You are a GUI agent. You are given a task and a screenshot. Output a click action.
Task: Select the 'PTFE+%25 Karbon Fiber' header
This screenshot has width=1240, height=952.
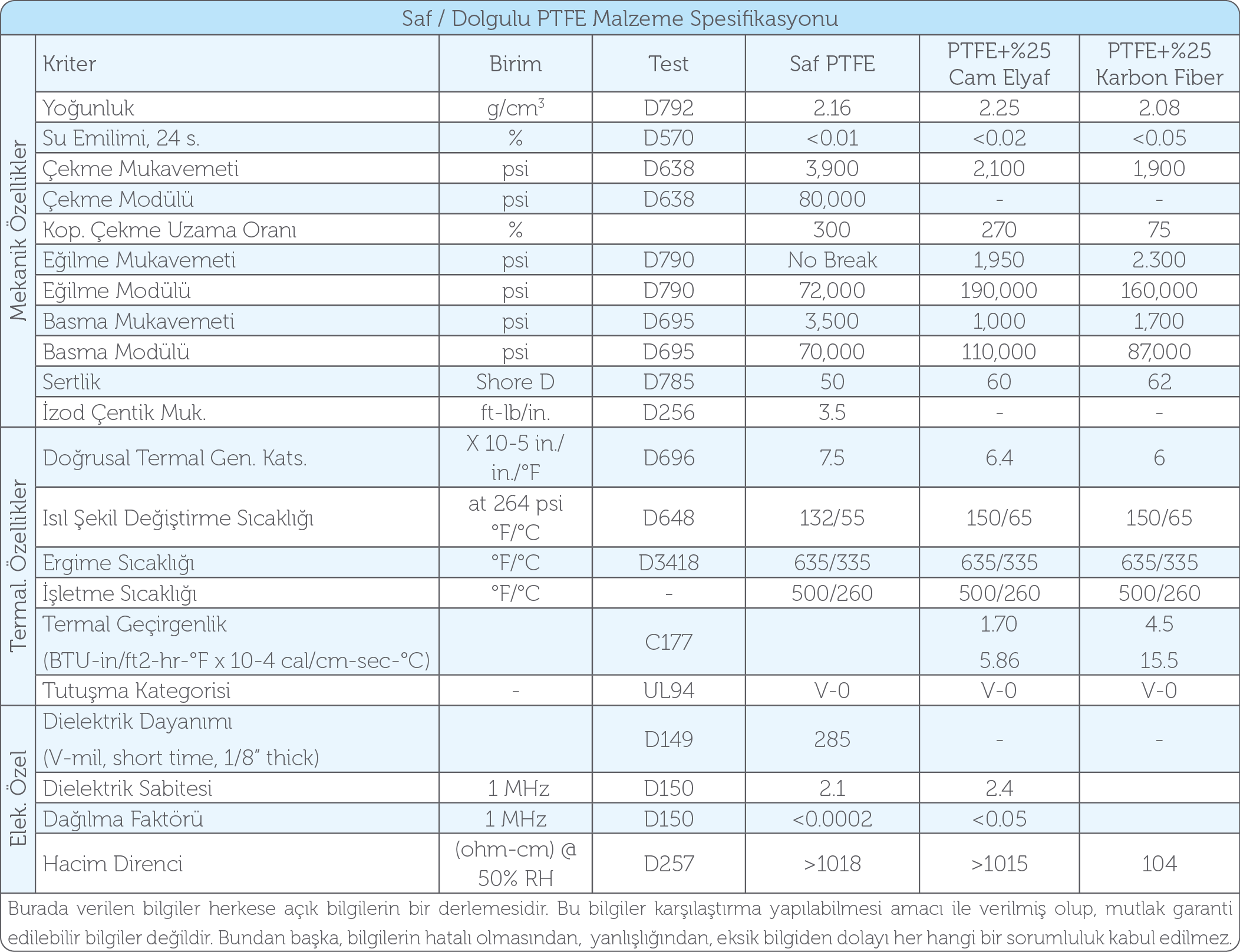click(1159, 64)
